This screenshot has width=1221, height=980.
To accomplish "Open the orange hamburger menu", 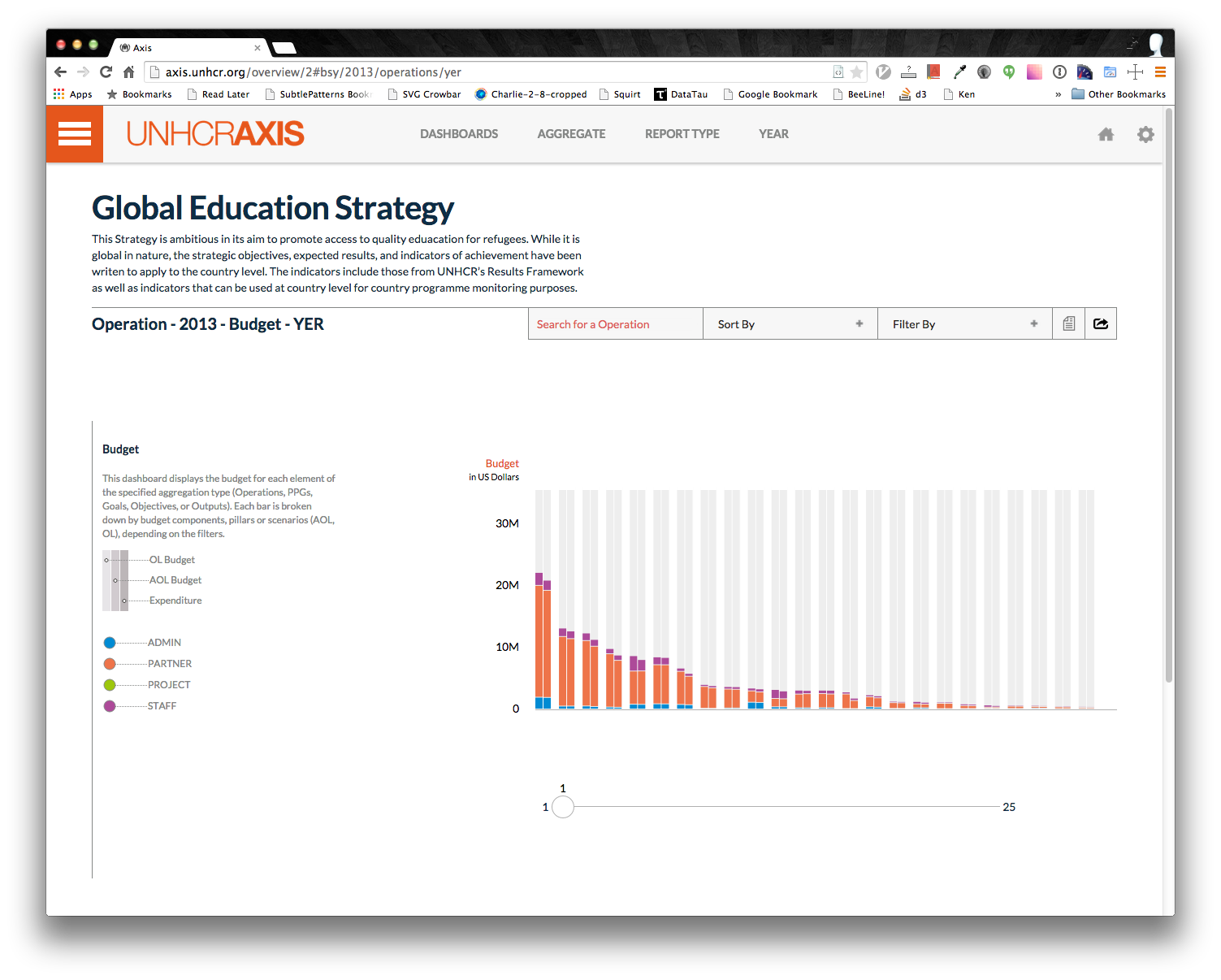I will (75, 134).
